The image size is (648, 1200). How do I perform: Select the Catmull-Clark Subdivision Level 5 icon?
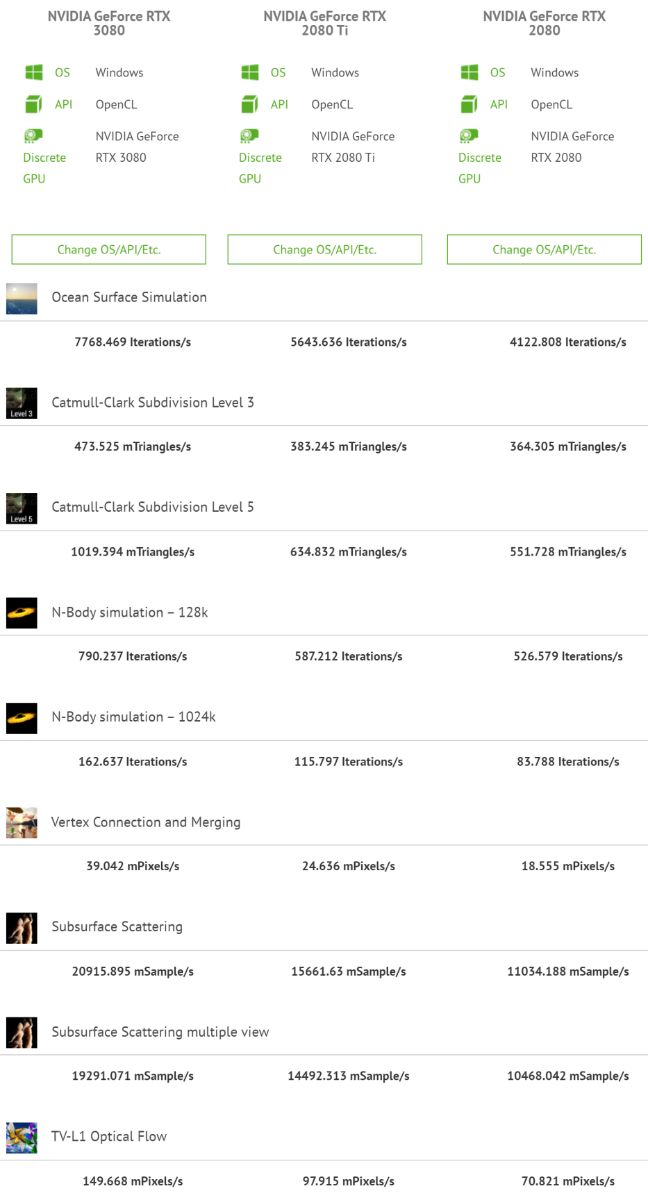click(22, 508)
